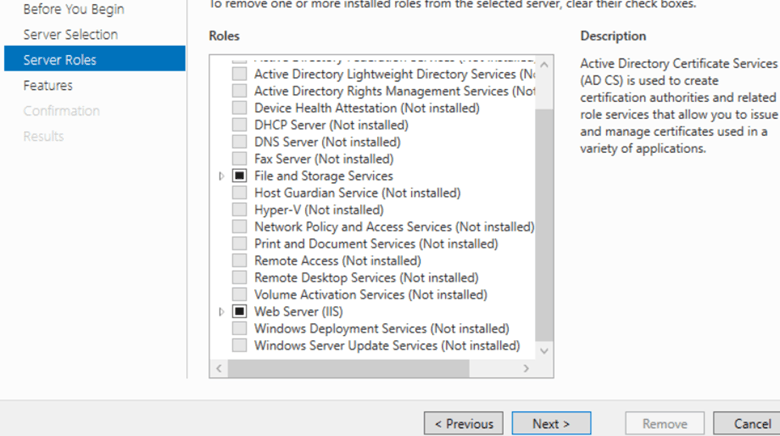Select the 'Active Directory Rights Management Services' row
The height and width of the screenshot is (436, 780).
(394, 91)
